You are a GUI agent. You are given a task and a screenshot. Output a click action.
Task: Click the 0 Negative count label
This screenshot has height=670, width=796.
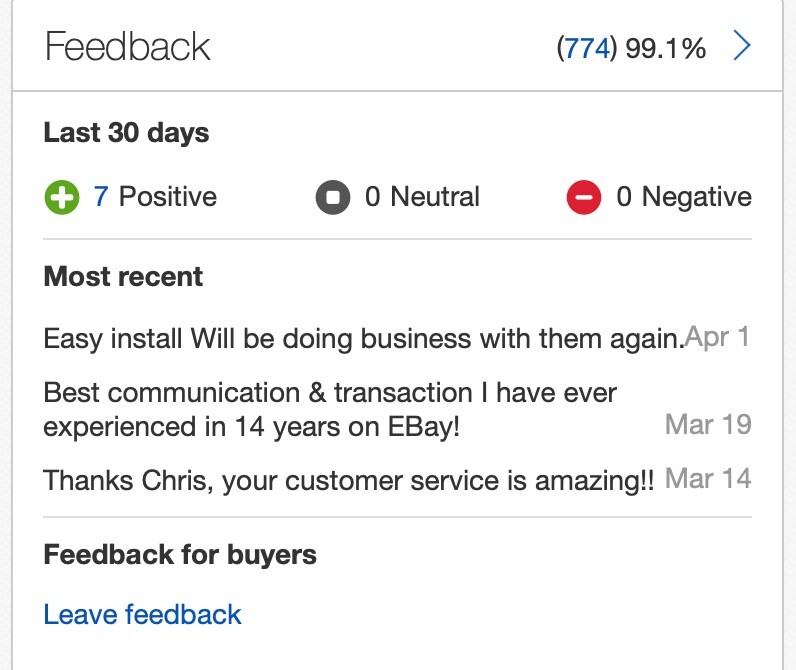pyautogui.click(x=684, y=196)
